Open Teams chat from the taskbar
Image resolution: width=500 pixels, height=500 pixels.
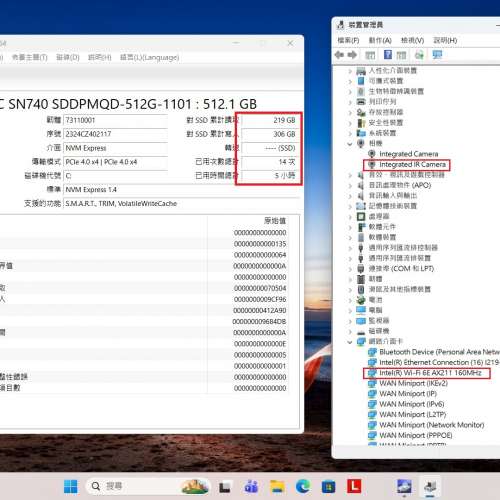click(x=251, y=487)
